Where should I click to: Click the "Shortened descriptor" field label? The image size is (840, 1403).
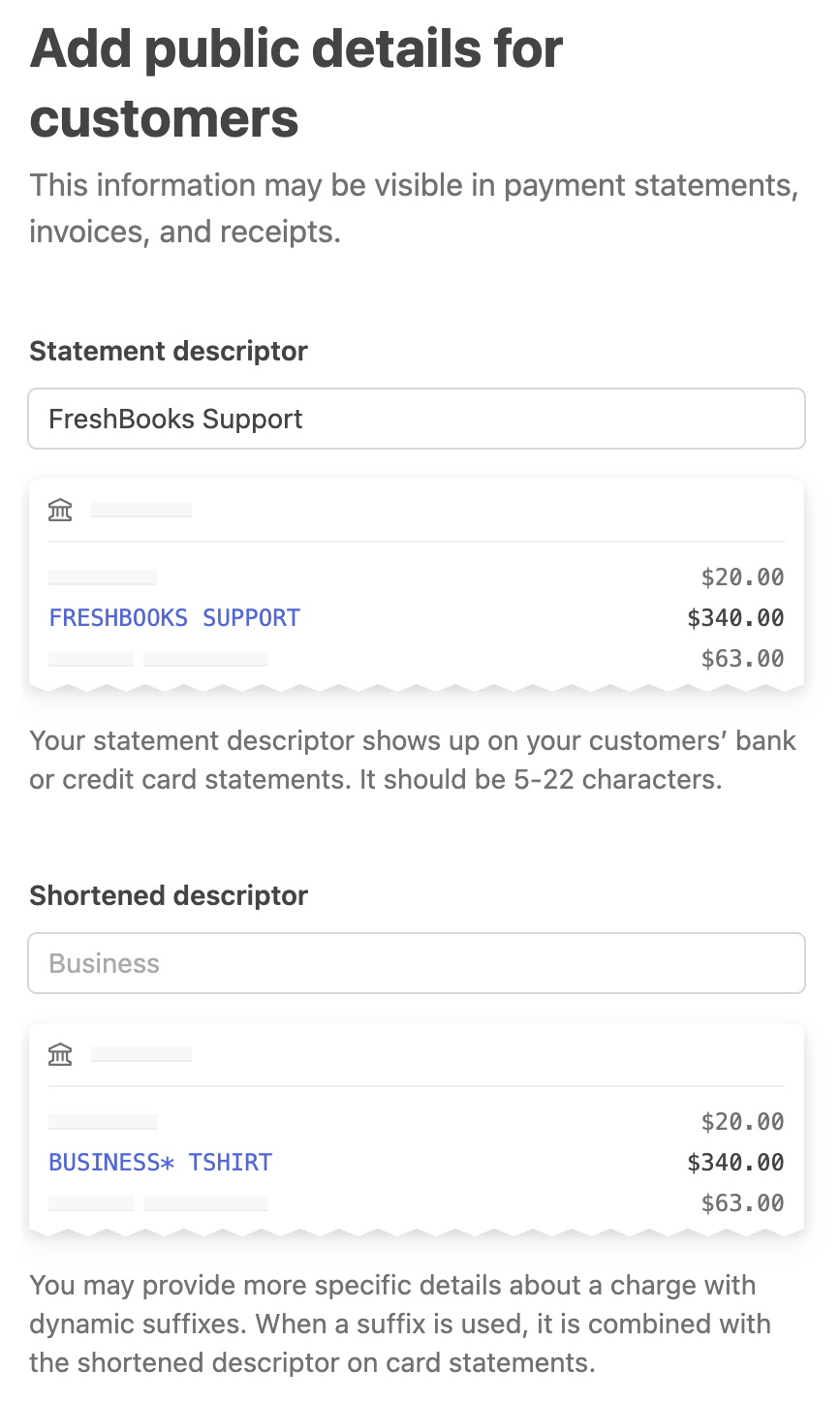[169, 895]
